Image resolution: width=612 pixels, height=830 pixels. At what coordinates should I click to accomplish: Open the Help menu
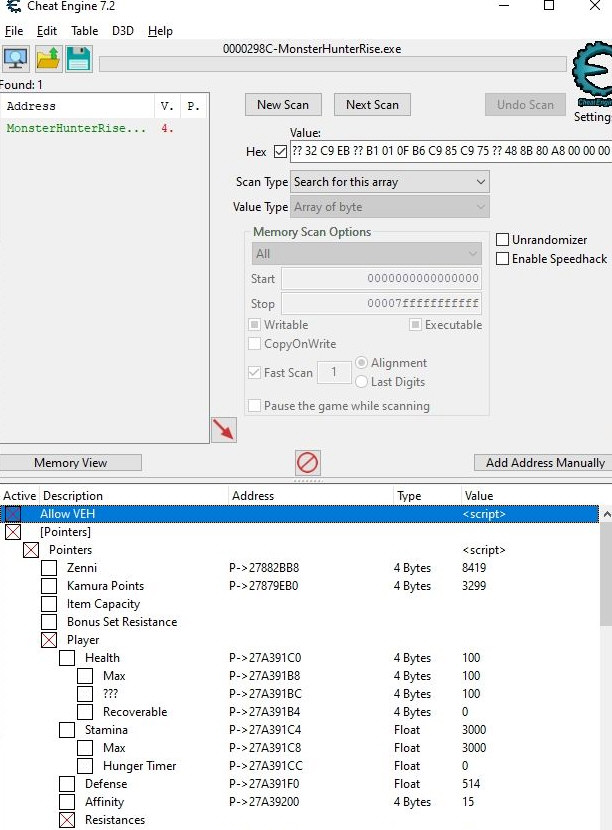[160, 31]
